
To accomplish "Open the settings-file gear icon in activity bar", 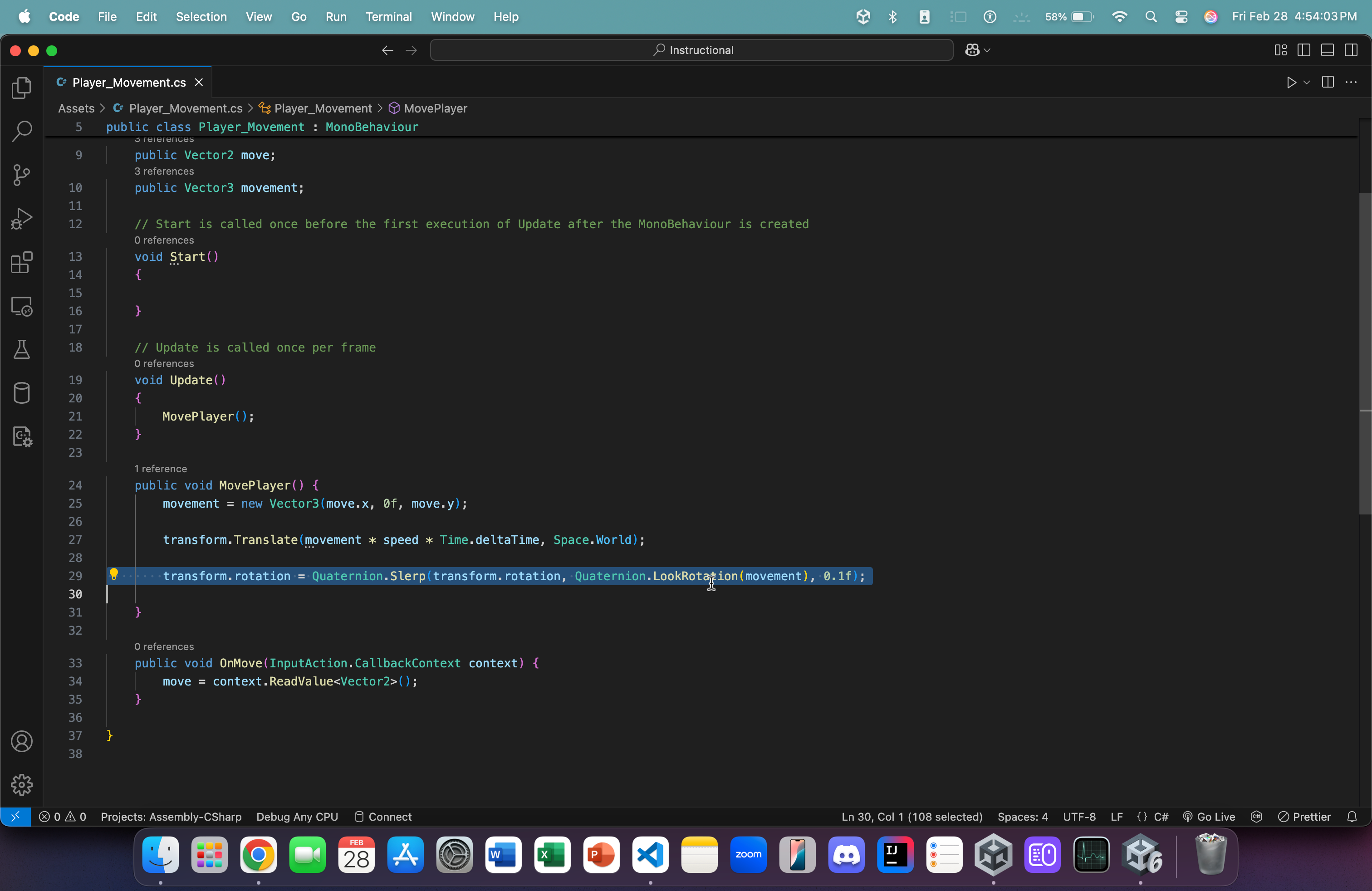I will pyautogui.click(x=21, y=437).
